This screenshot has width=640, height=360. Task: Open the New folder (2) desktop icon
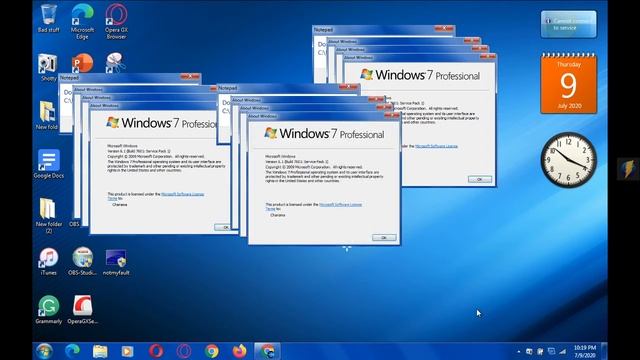coord(48,216)
